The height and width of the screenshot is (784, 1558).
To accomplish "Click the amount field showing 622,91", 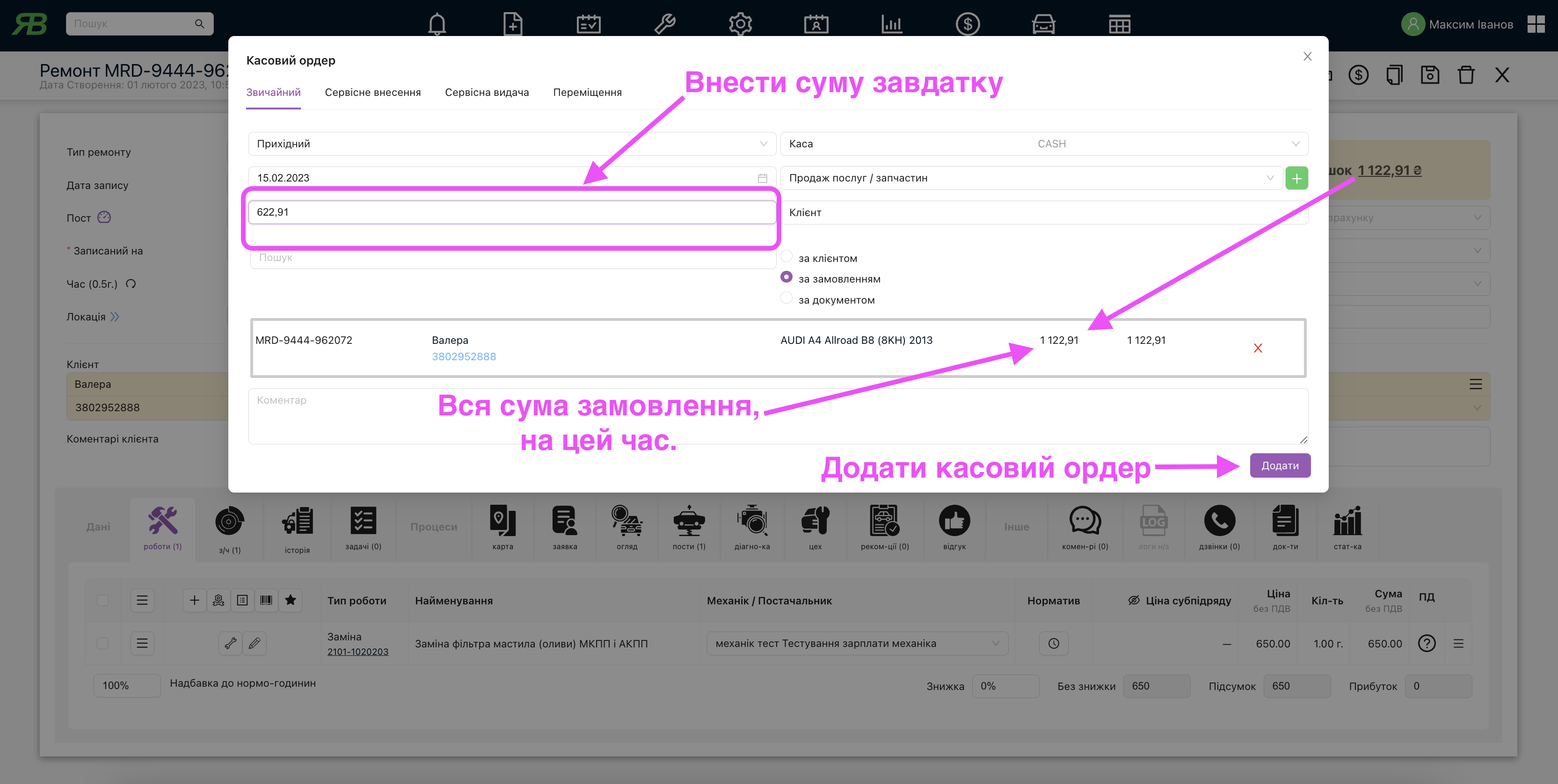I will click(x=512, y=212).
